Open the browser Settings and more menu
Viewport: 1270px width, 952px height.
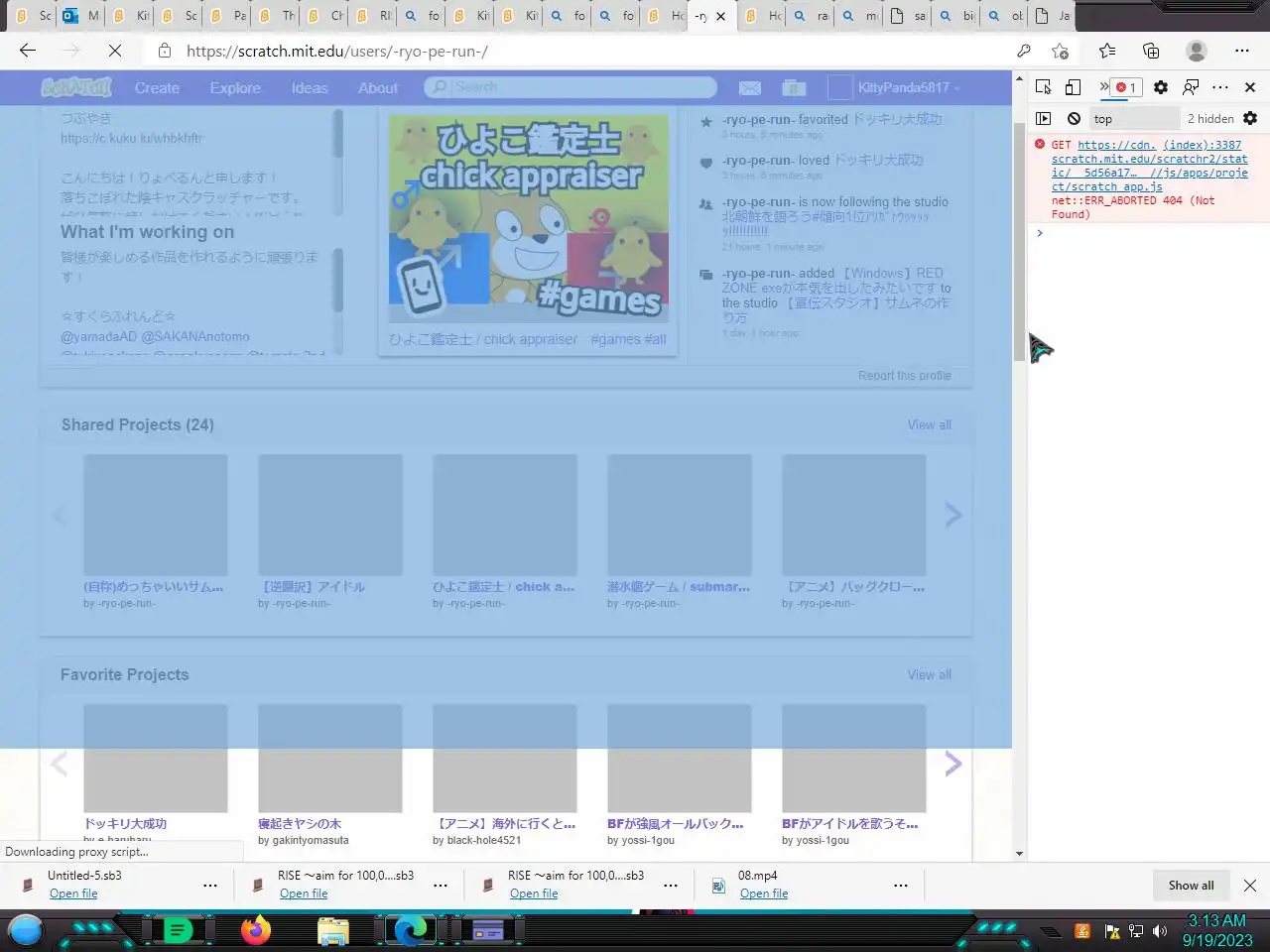1242,51
